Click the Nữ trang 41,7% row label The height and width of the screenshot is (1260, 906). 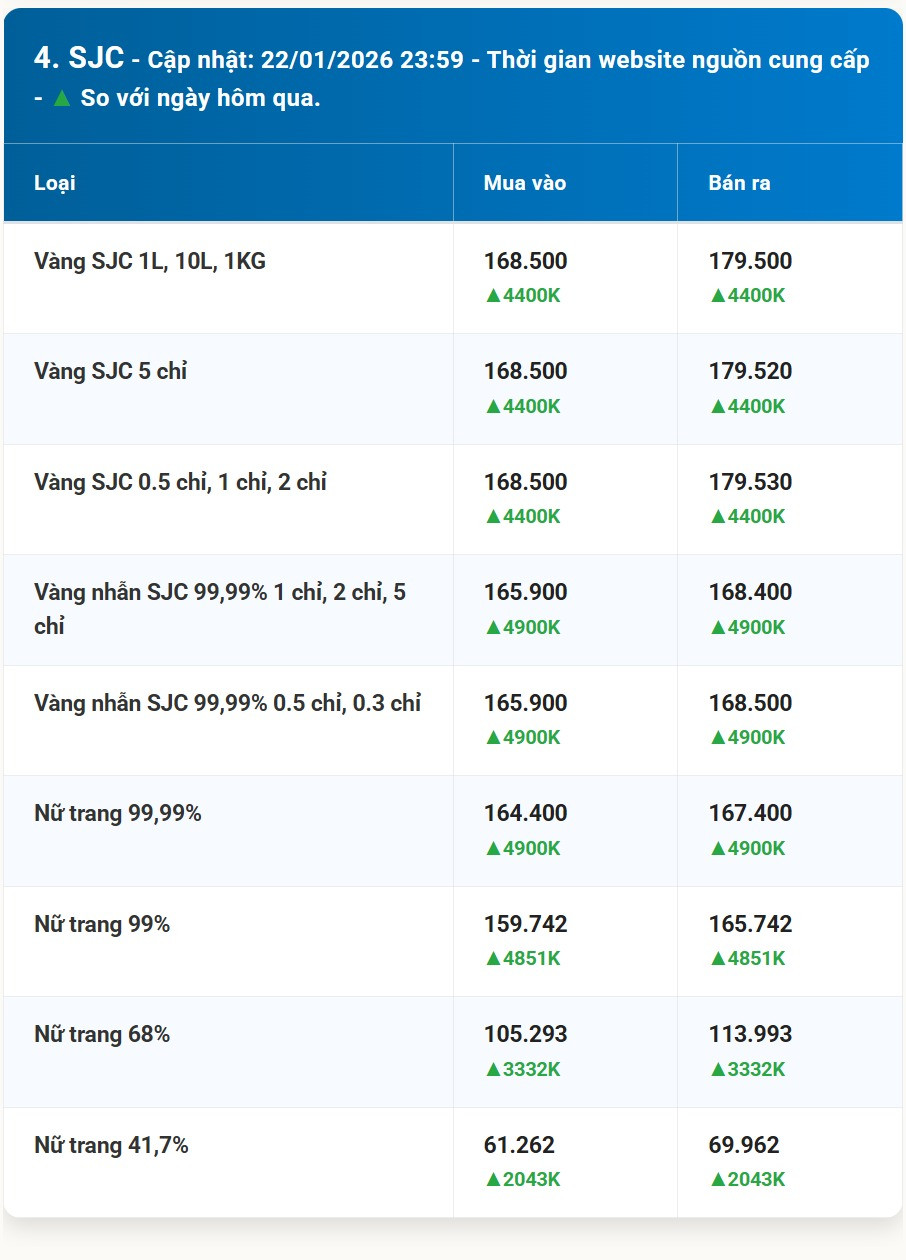111,1145
